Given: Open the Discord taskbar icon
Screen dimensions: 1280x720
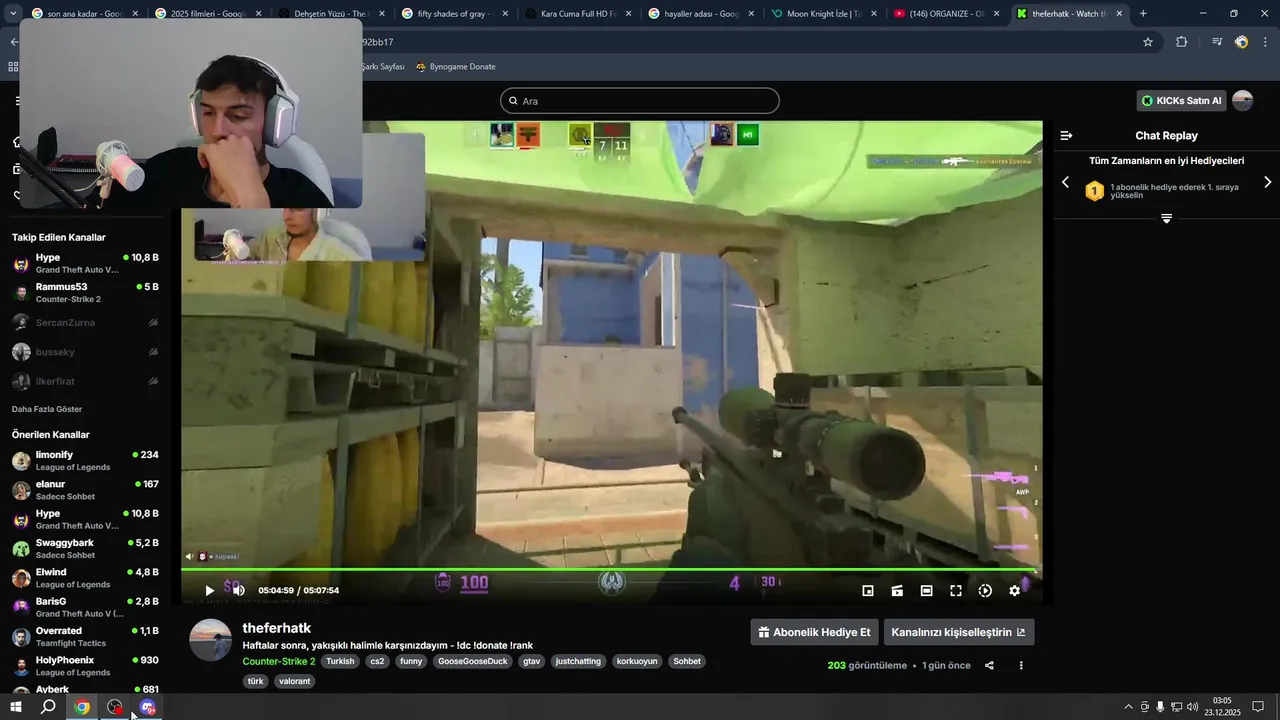Looking at the screenshot, I should point(148,707).
